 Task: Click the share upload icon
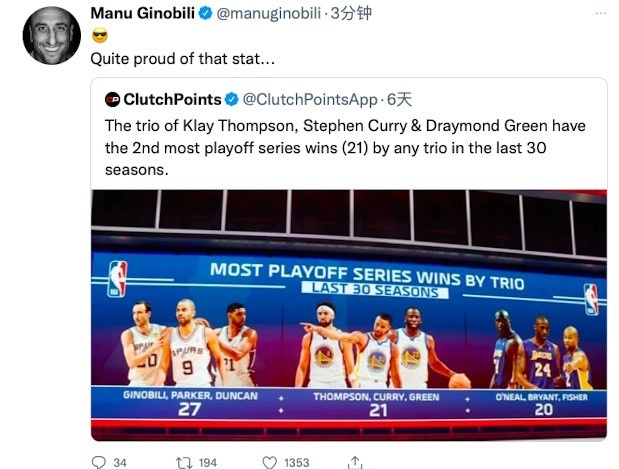(x=355, y=462)
